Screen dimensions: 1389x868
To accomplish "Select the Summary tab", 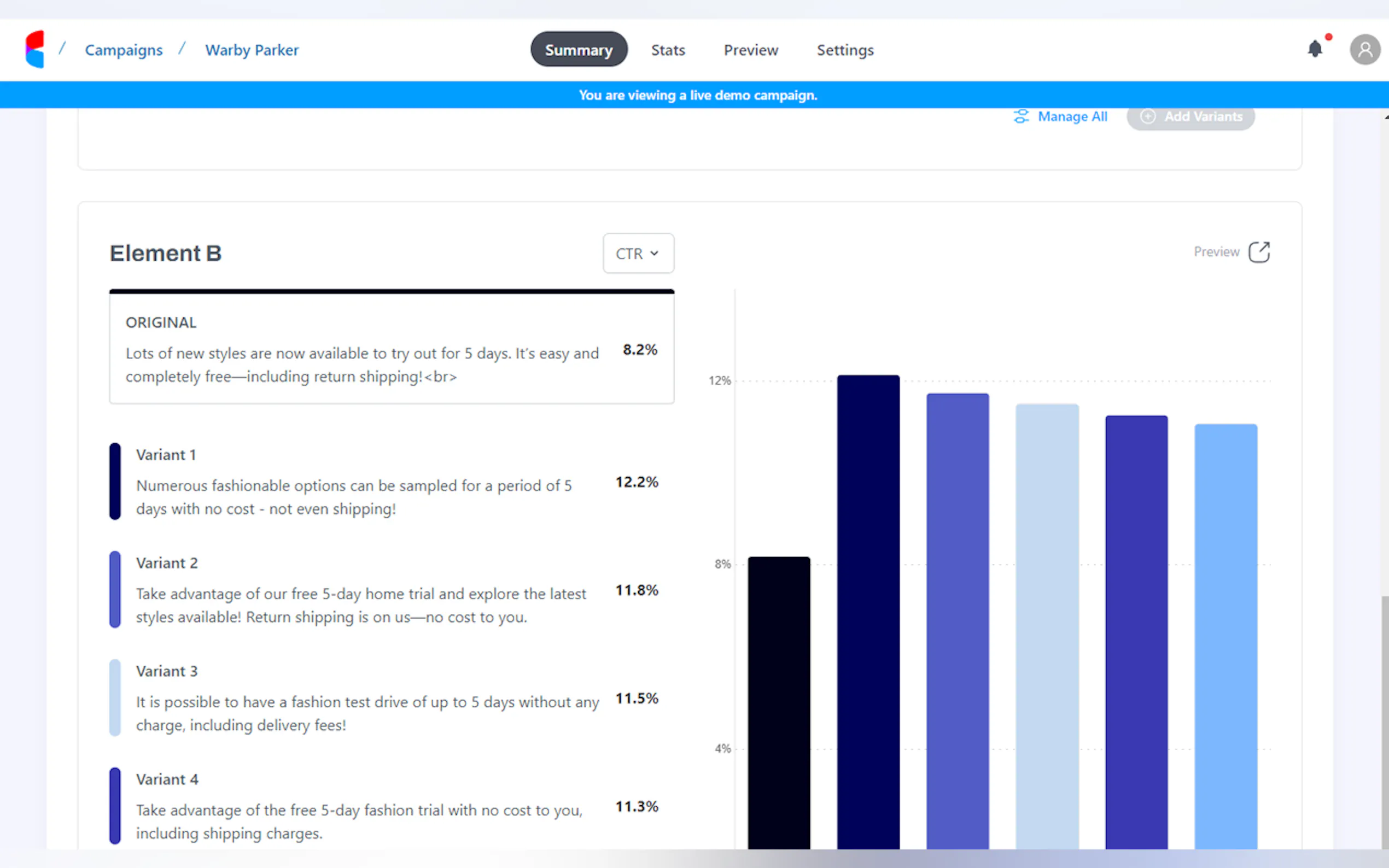I will pyautogui.click(x=578, y=50).
